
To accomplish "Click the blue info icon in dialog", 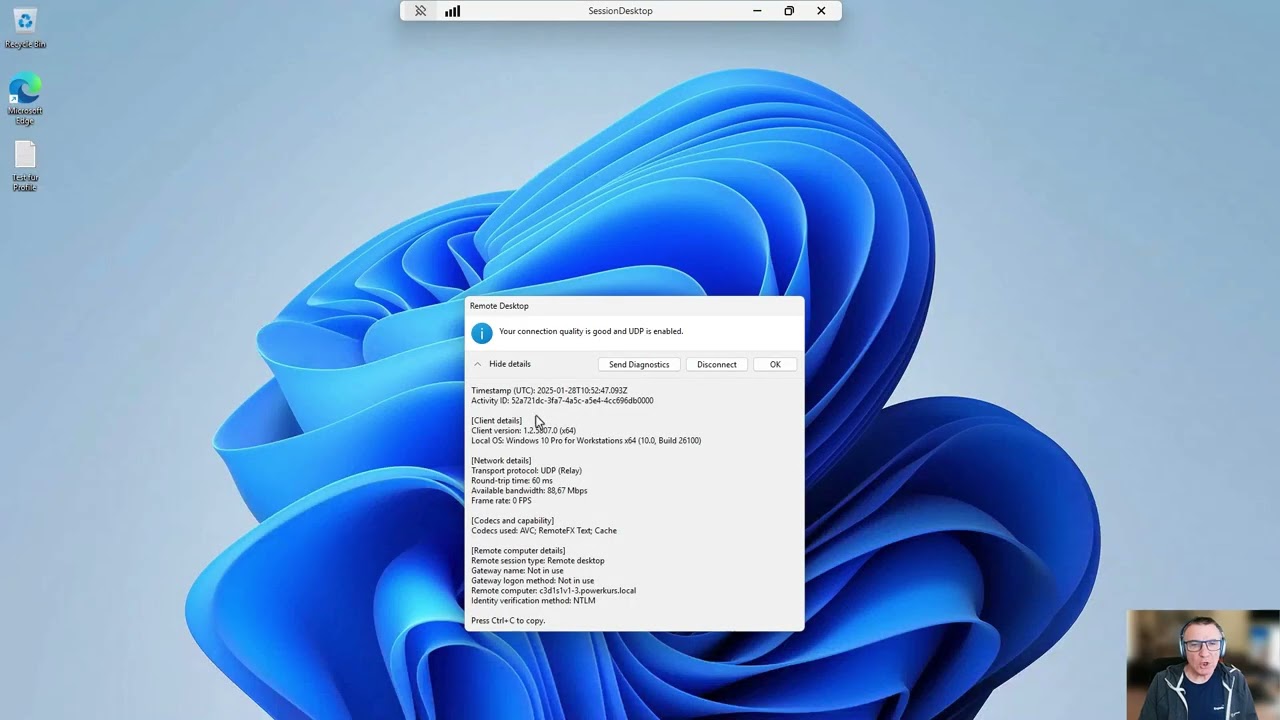I will click(x=482, y=333).
